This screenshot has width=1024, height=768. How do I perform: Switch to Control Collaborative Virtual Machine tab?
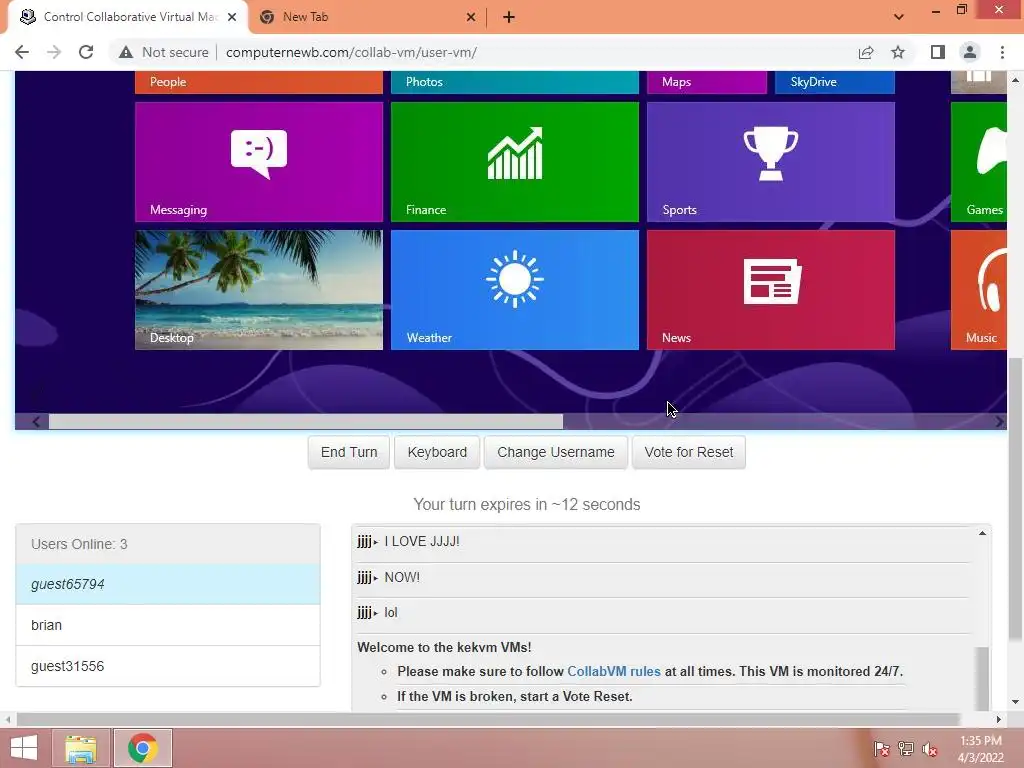click(x=127, y=17)
